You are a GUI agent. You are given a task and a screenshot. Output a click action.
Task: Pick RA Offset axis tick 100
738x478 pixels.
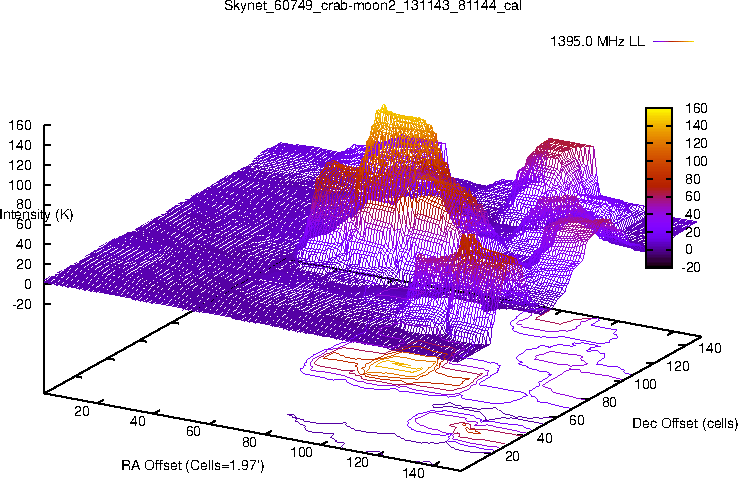[x=302, y=452]
